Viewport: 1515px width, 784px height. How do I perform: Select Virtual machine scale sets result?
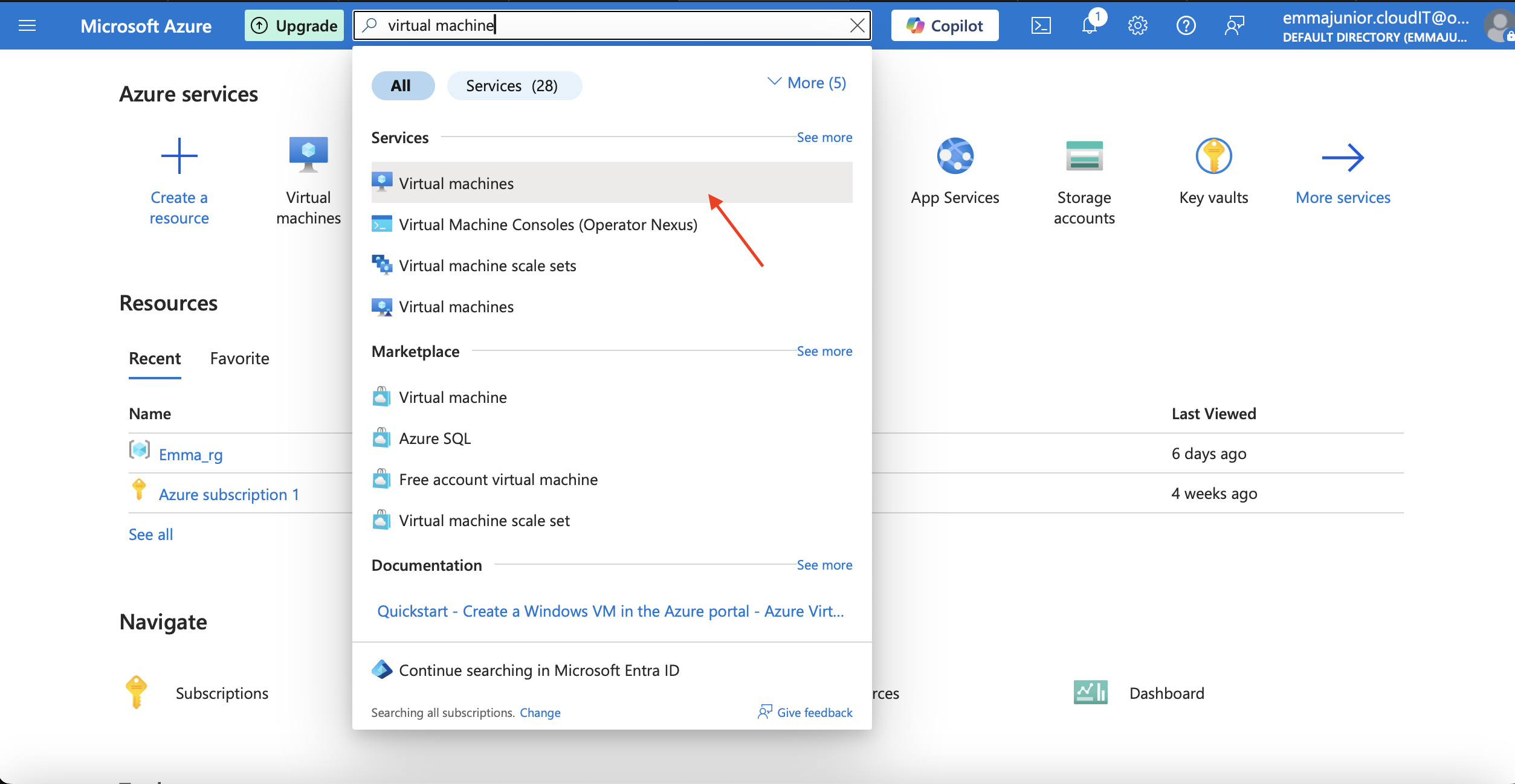coord(612,265)
